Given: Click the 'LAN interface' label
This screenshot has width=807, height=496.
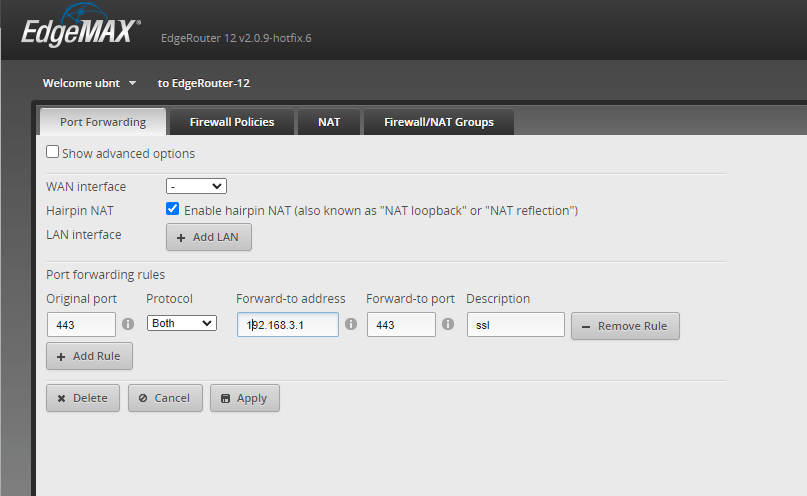Looking at the screenshot, I should (x=84, y=235).
